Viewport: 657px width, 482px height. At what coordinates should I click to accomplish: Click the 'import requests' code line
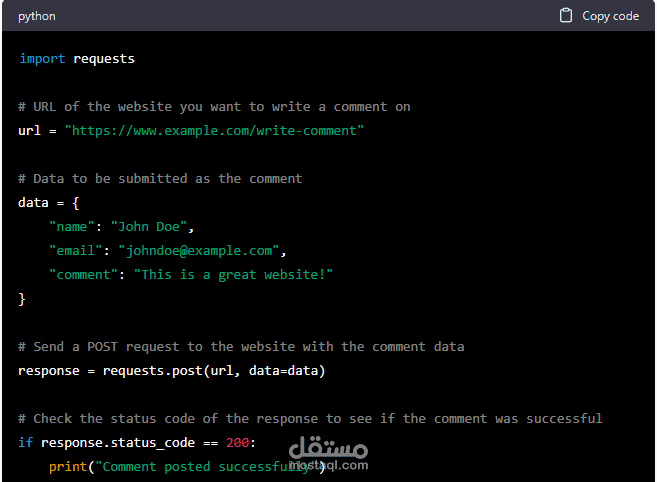point(77,59)
